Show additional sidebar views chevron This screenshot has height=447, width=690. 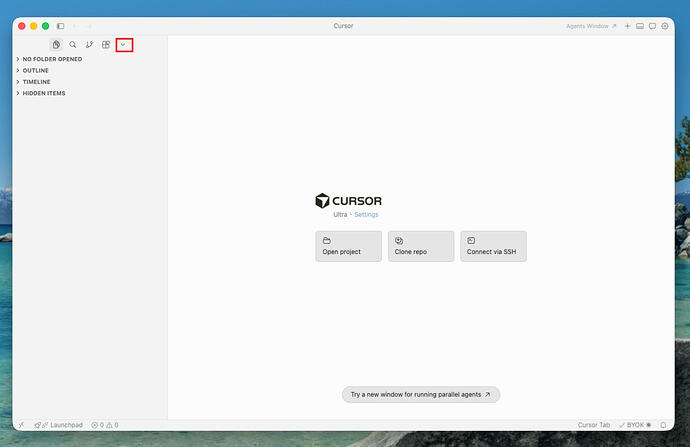(x=123, y=44)
